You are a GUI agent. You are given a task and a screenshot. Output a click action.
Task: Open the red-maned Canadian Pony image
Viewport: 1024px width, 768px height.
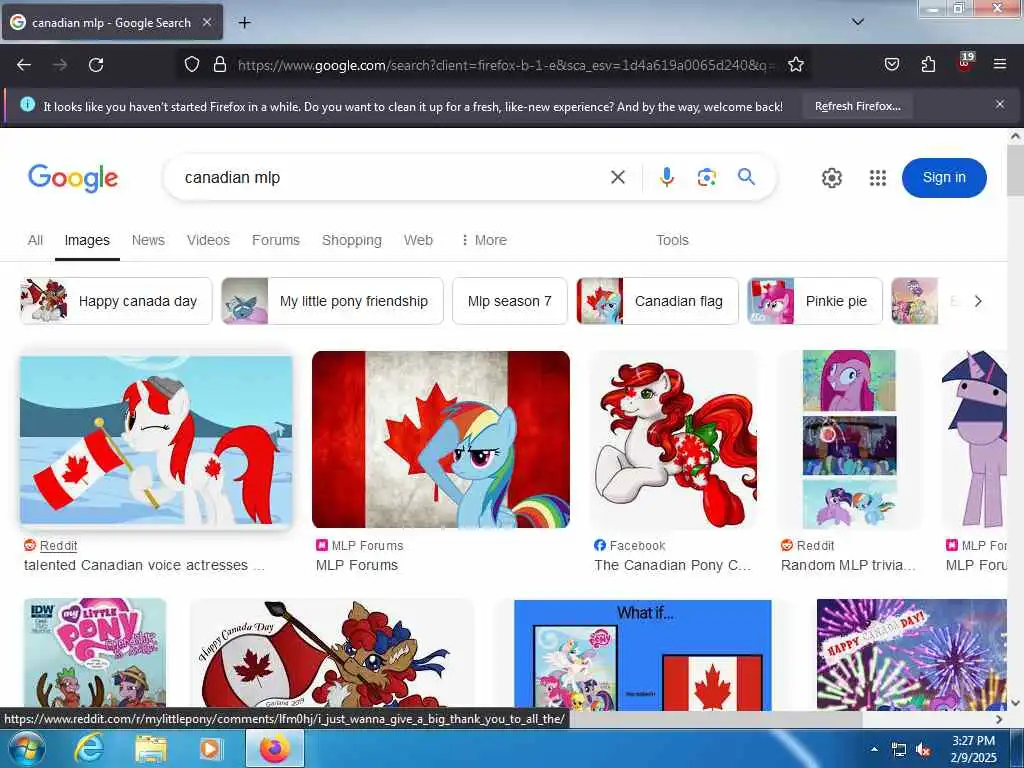[674, 440]
